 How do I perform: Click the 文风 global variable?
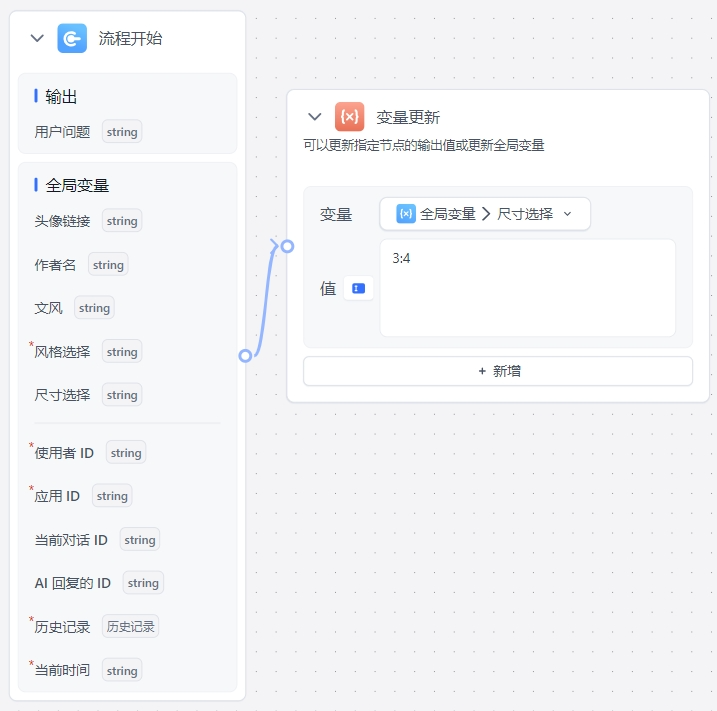[48, 308]
